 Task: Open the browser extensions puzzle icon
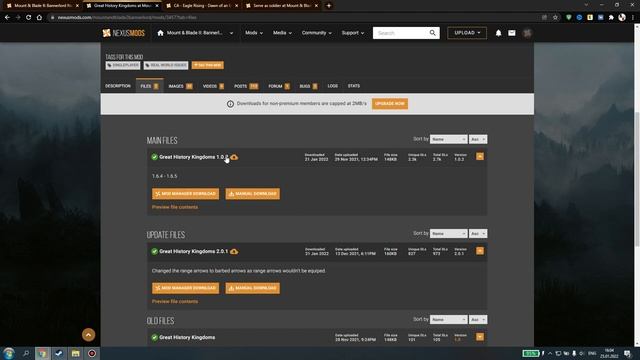(611, 18)
